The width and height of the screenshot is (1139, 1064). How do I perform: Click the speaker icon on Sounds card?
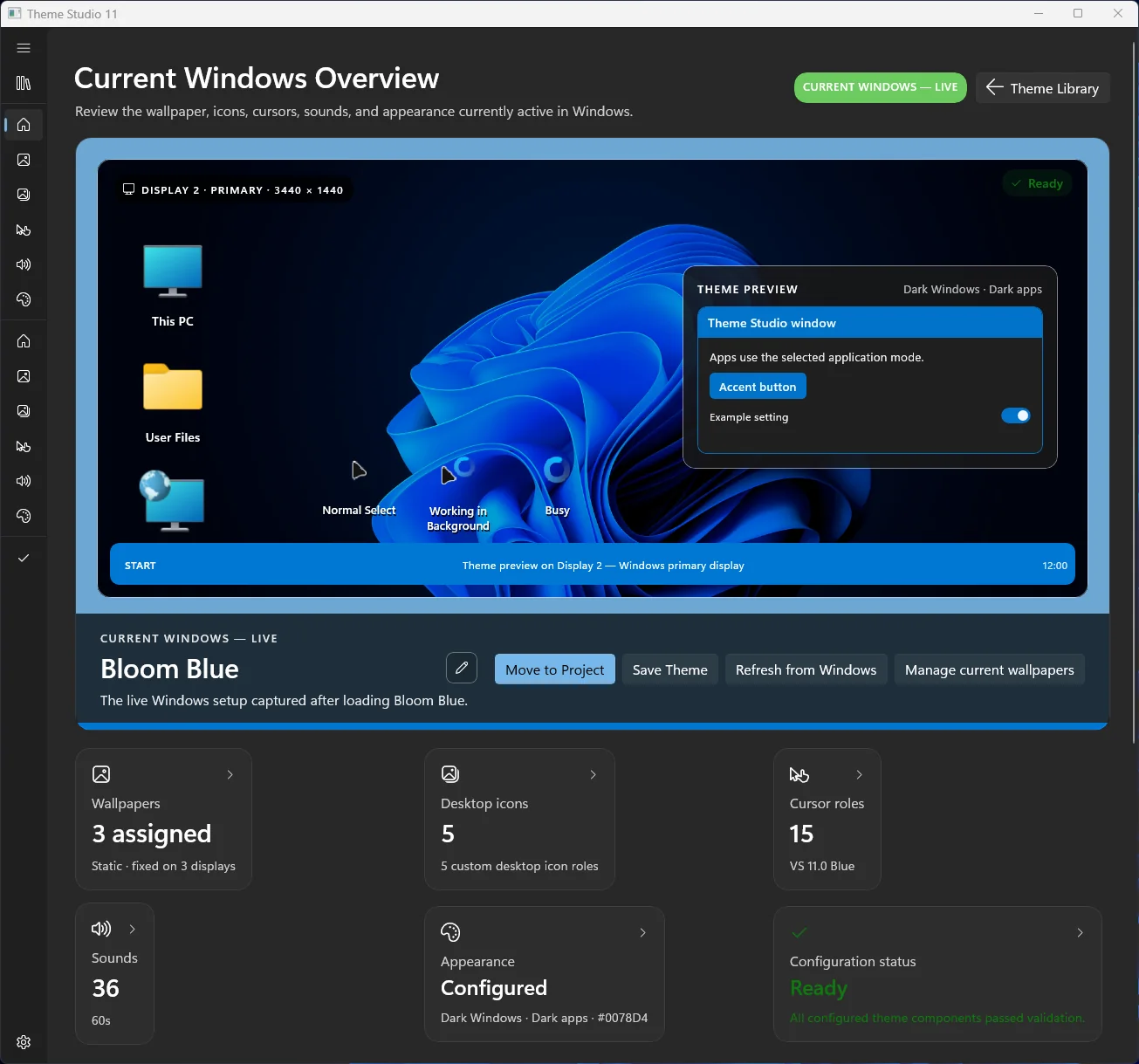point(101,929)
